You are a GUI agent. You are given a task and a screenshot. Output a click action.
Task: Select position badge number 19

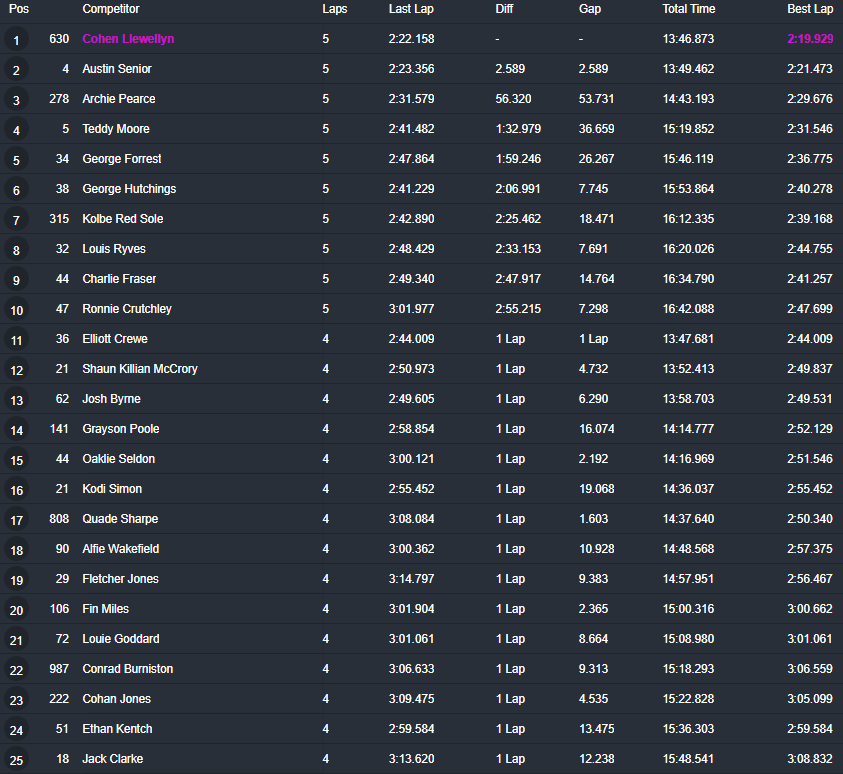[16, 580]
